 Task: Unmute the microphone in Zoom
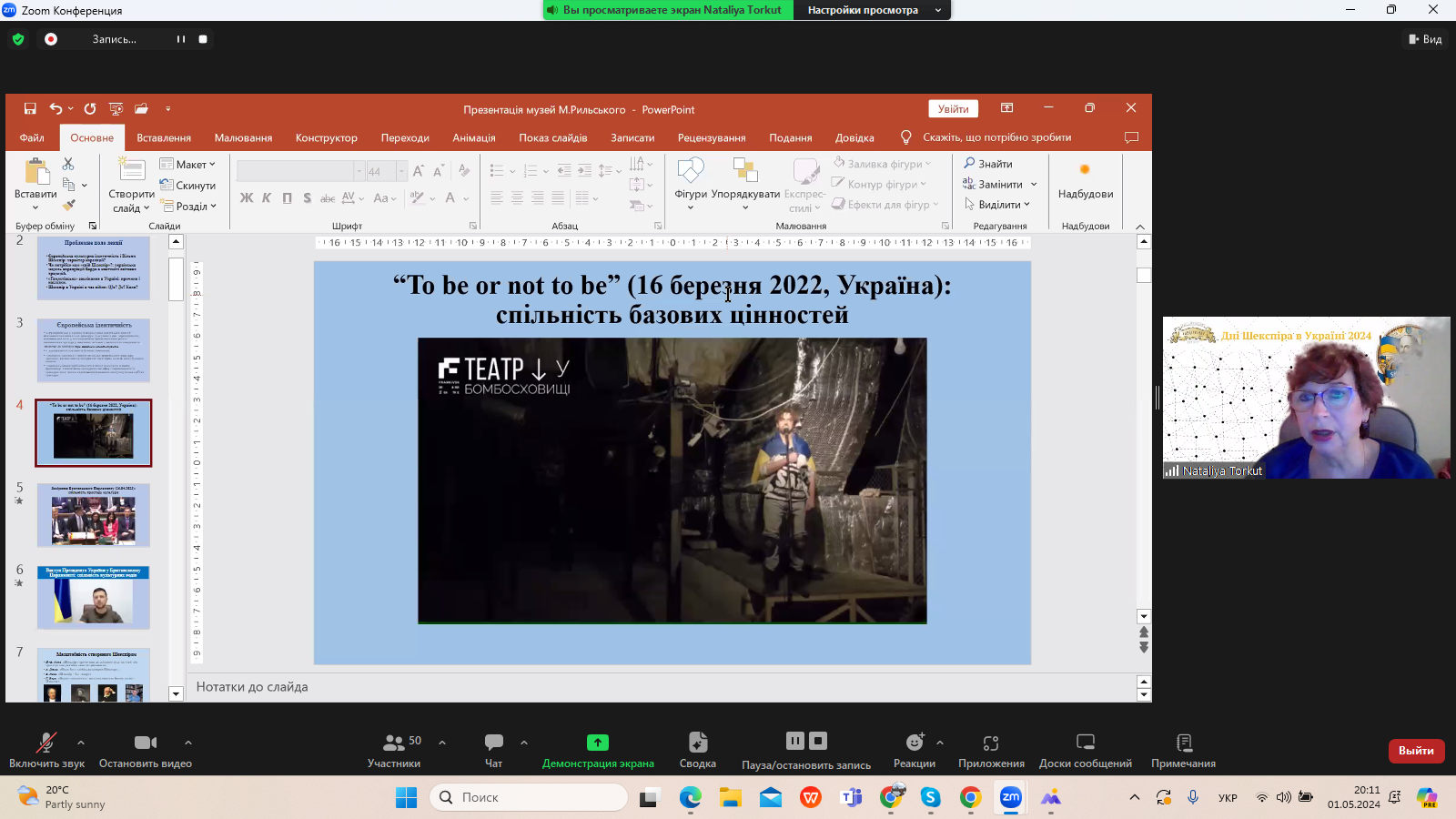click(45, 743)
